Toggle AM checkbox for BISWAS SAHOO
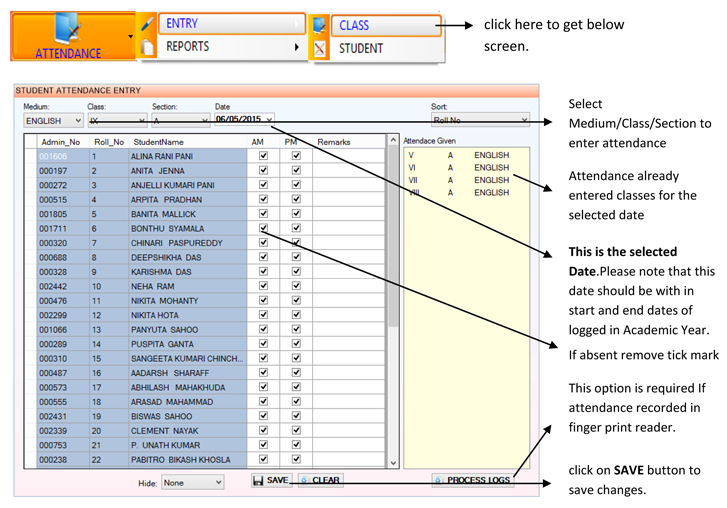The image size is (727, 508). (263, 416)
